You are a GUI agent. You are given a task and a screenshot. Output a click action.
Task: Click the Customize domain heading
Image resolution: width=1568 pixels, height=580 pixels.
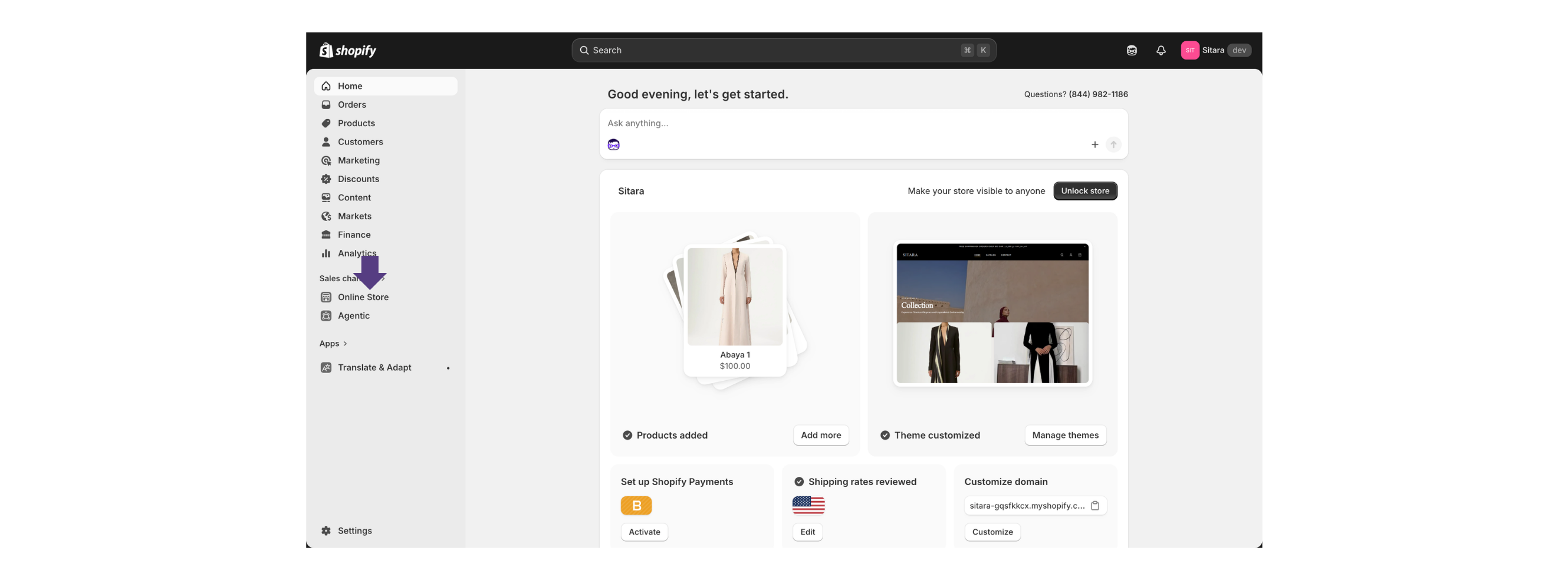1005,482
